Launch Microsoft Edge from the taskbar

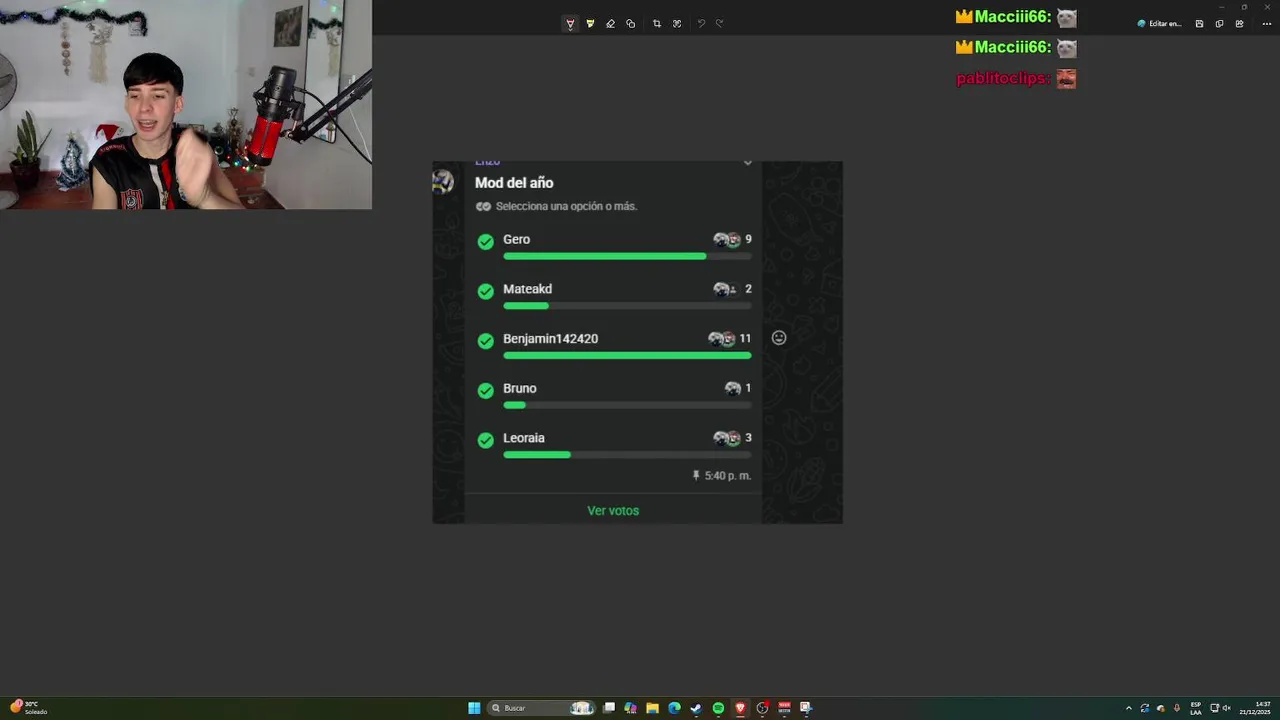click(674, 708)
